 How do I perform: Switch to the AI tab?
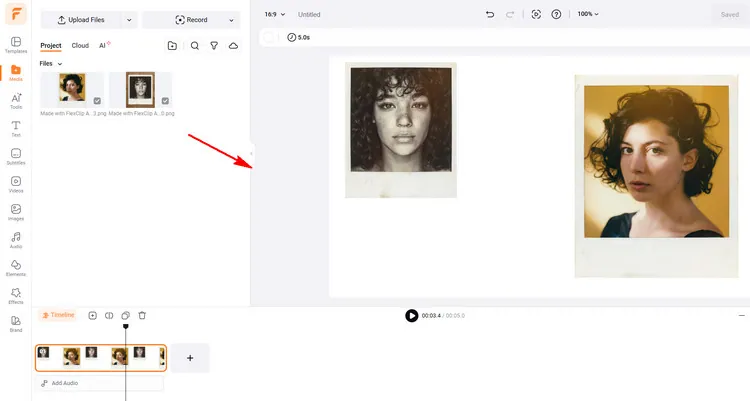click(103, 46)
